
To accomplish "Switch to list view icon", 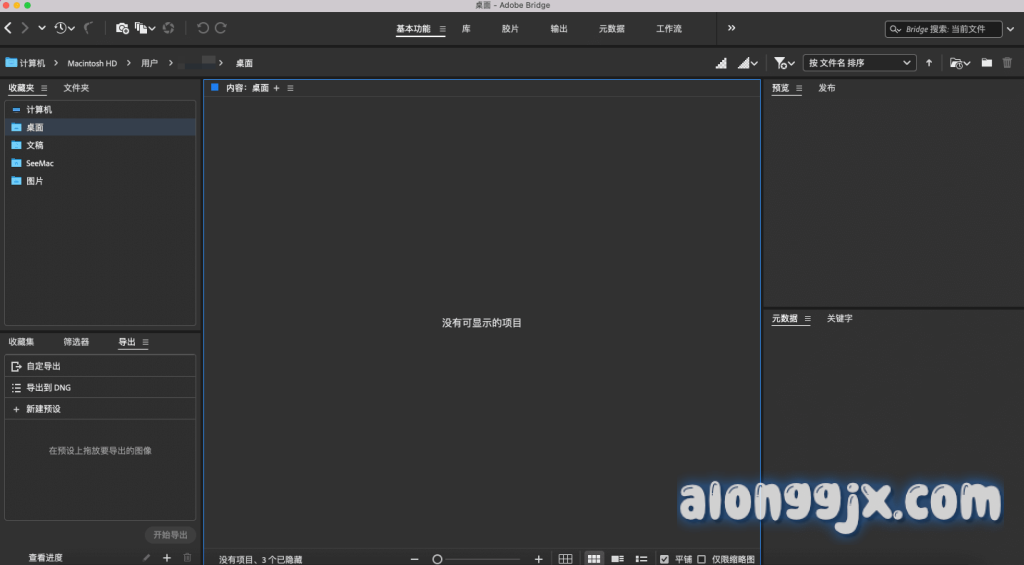I will click(642, 559).
